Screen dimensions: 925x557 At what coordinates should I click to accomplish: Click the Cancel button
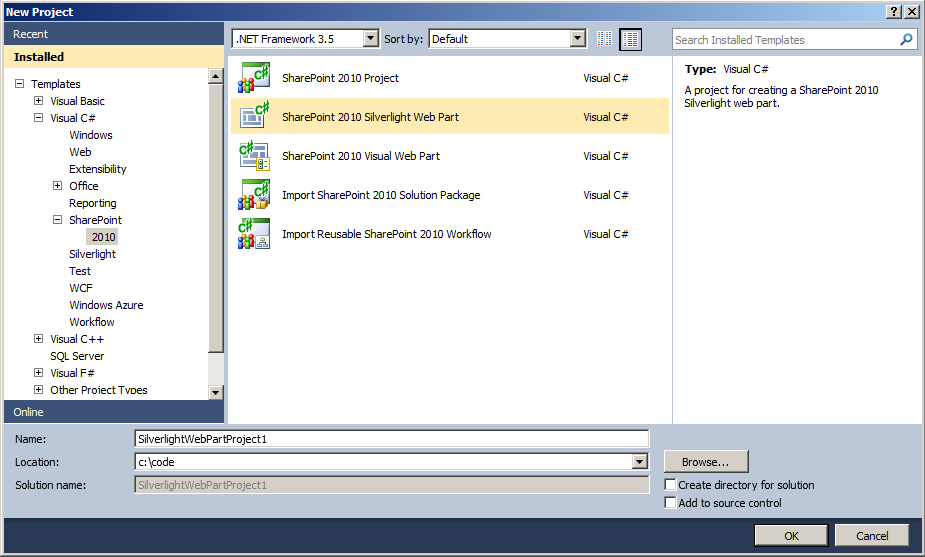tap(872, 536)
